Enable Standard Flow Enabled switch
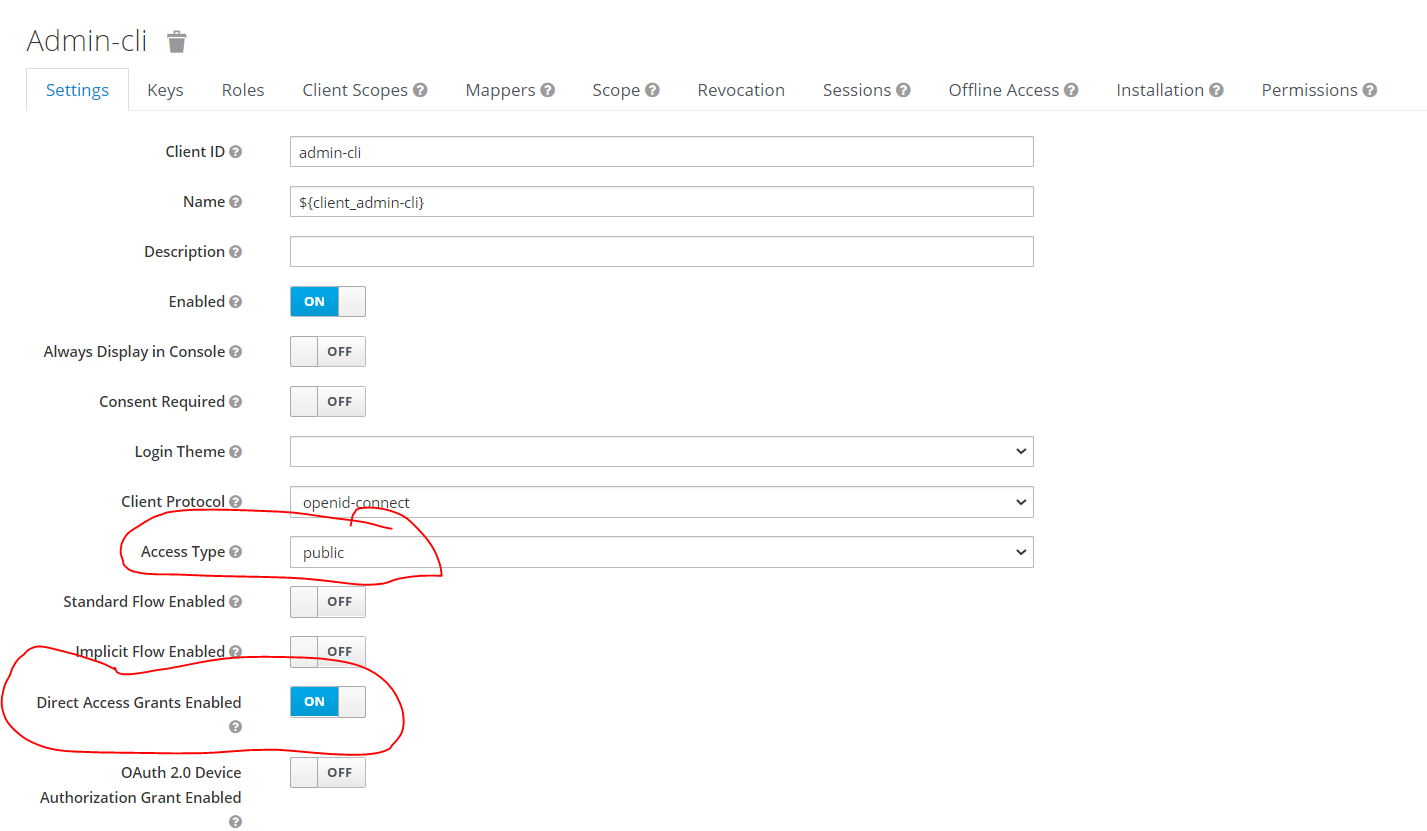1427x831 pixels. [x=327, y=601]
